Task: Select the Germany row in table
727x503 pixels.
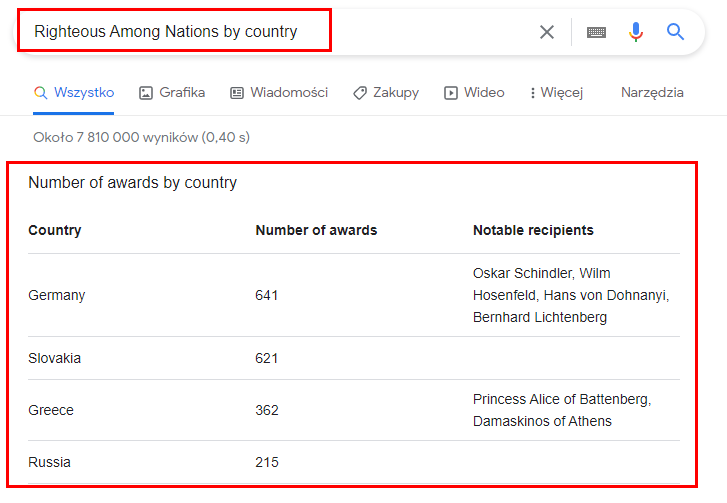Action: (57, 295)
